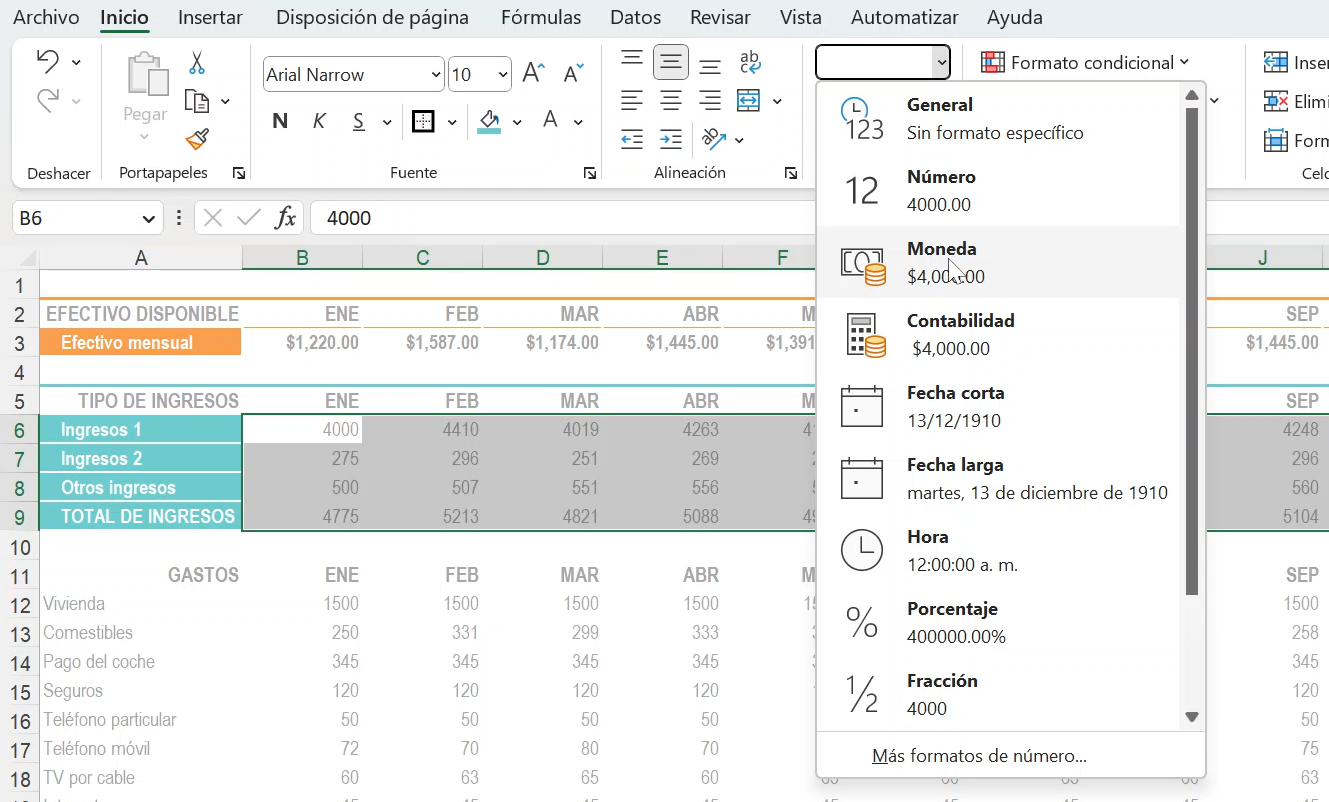Select the Porcentaje format icon
Viewport: 1329px width, 802px height.
click(862, 621)
